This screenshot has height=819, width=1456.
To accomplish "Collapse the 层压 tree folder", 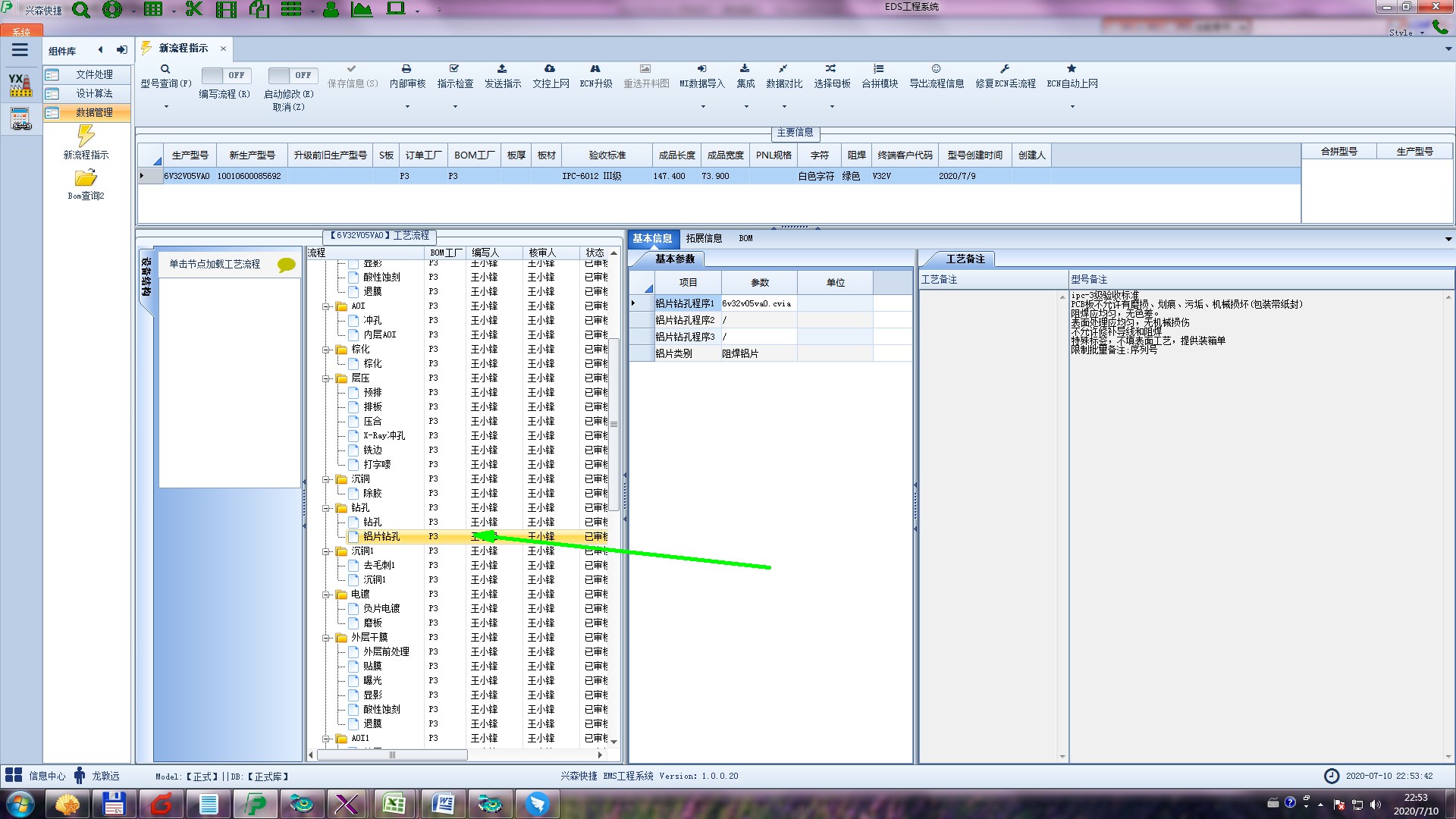I will coord(327,378).
